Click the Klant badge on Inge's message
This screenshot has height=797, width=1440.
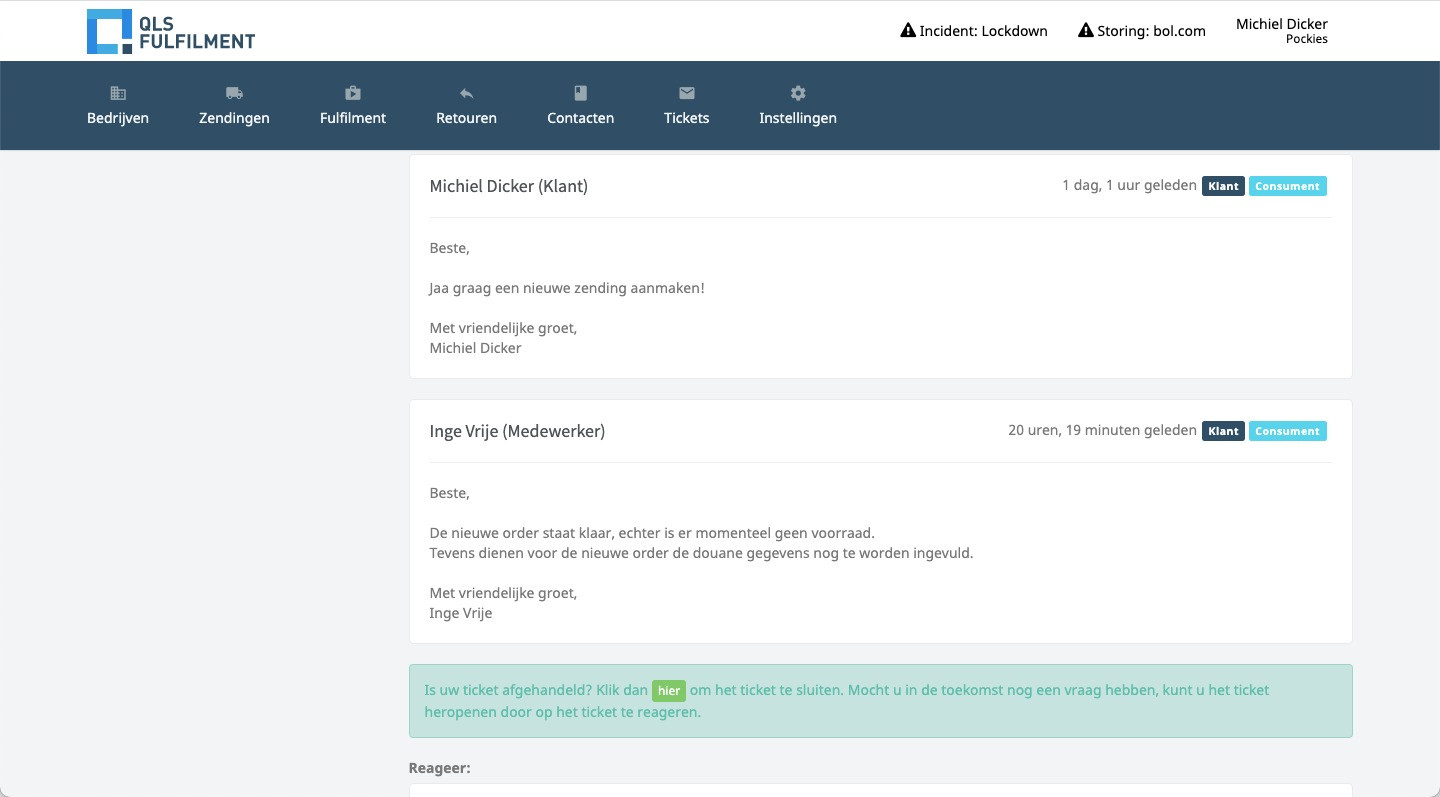coord(1223,431)
